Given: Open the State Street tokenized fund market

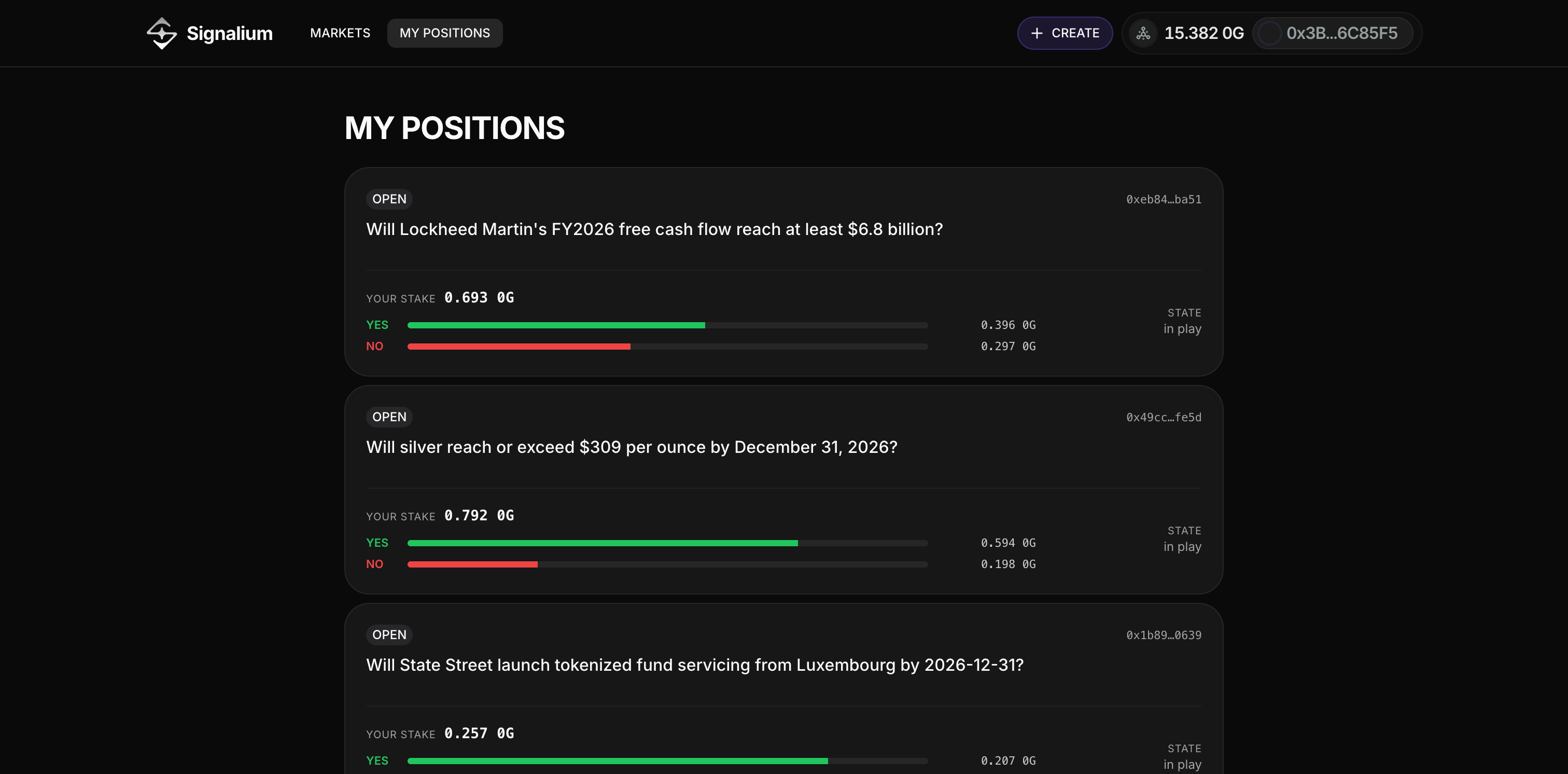Looking at the screenshot, I should pyautogui.click(x=694, y=665).
